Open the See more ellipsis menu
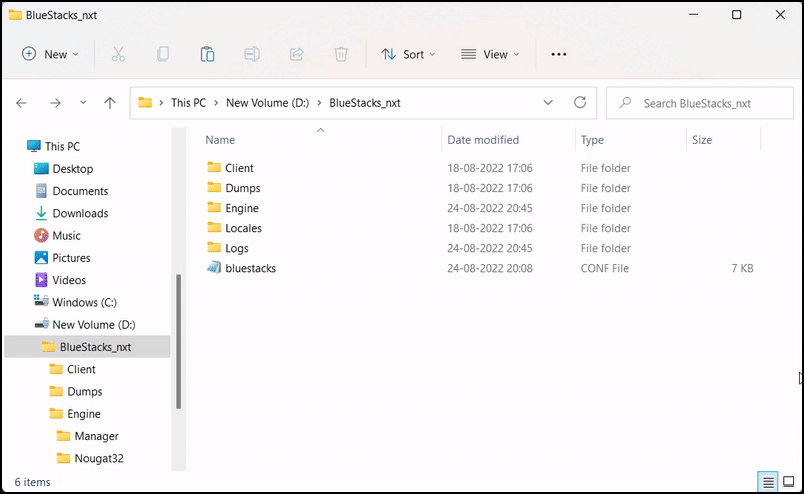The width and height of the screenshot is (804, 494). point(559,54)
